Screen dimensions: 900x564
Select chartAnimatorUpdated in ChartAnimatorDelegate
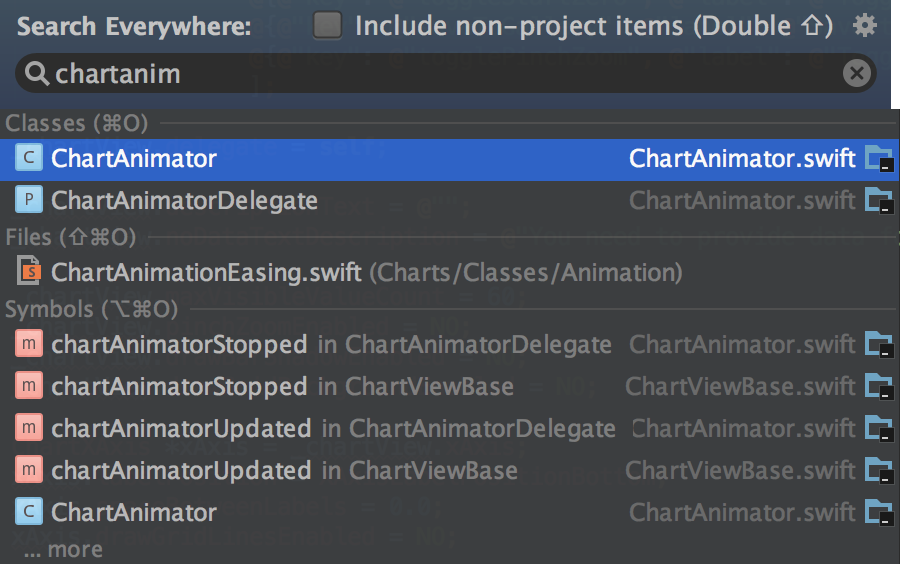(449, 429)
